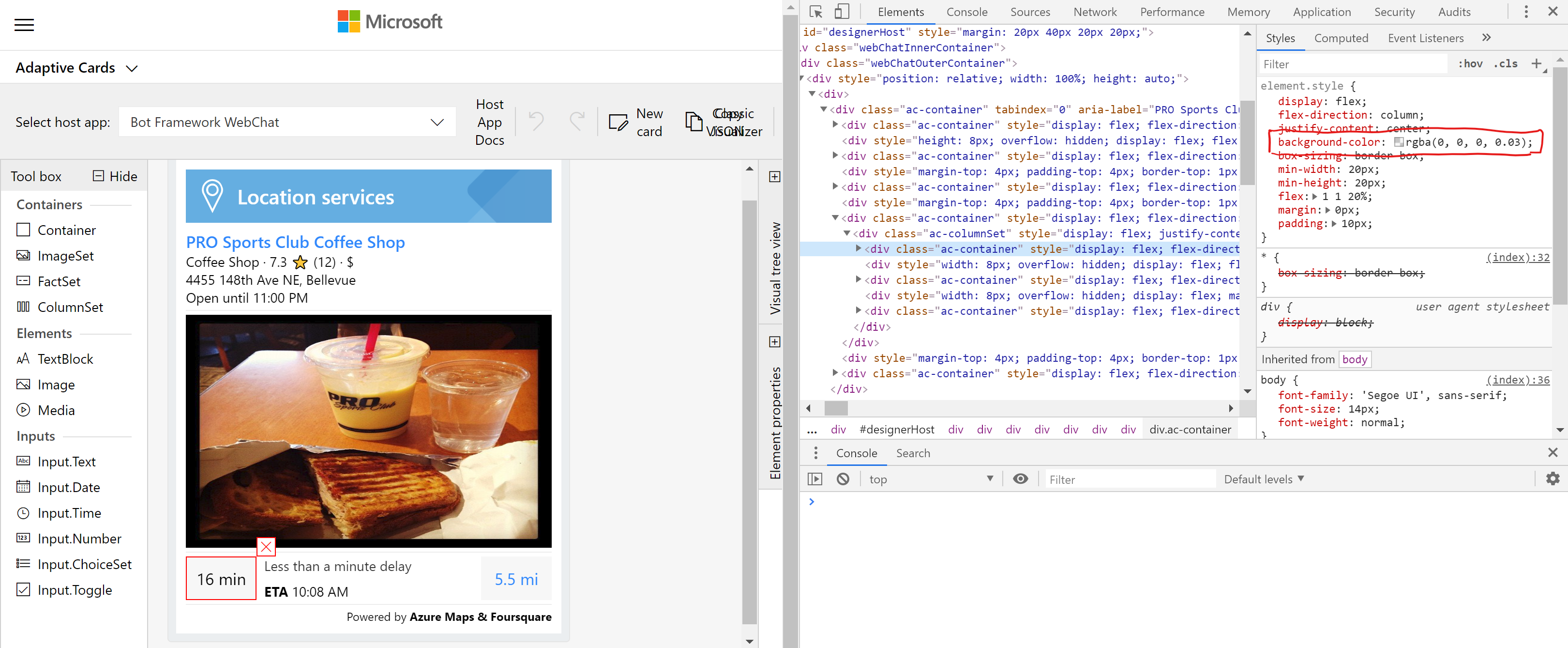The image size is (1568, 648).
Task: Toggle the device toolbar in DevTools
Action: 843,12
